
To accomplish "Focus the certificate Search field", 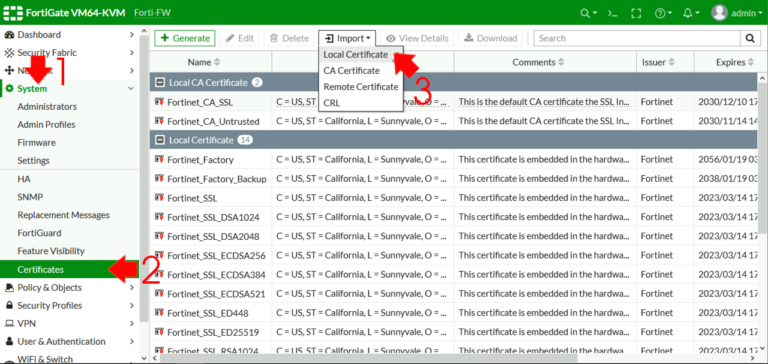I will tap(637, 38).
